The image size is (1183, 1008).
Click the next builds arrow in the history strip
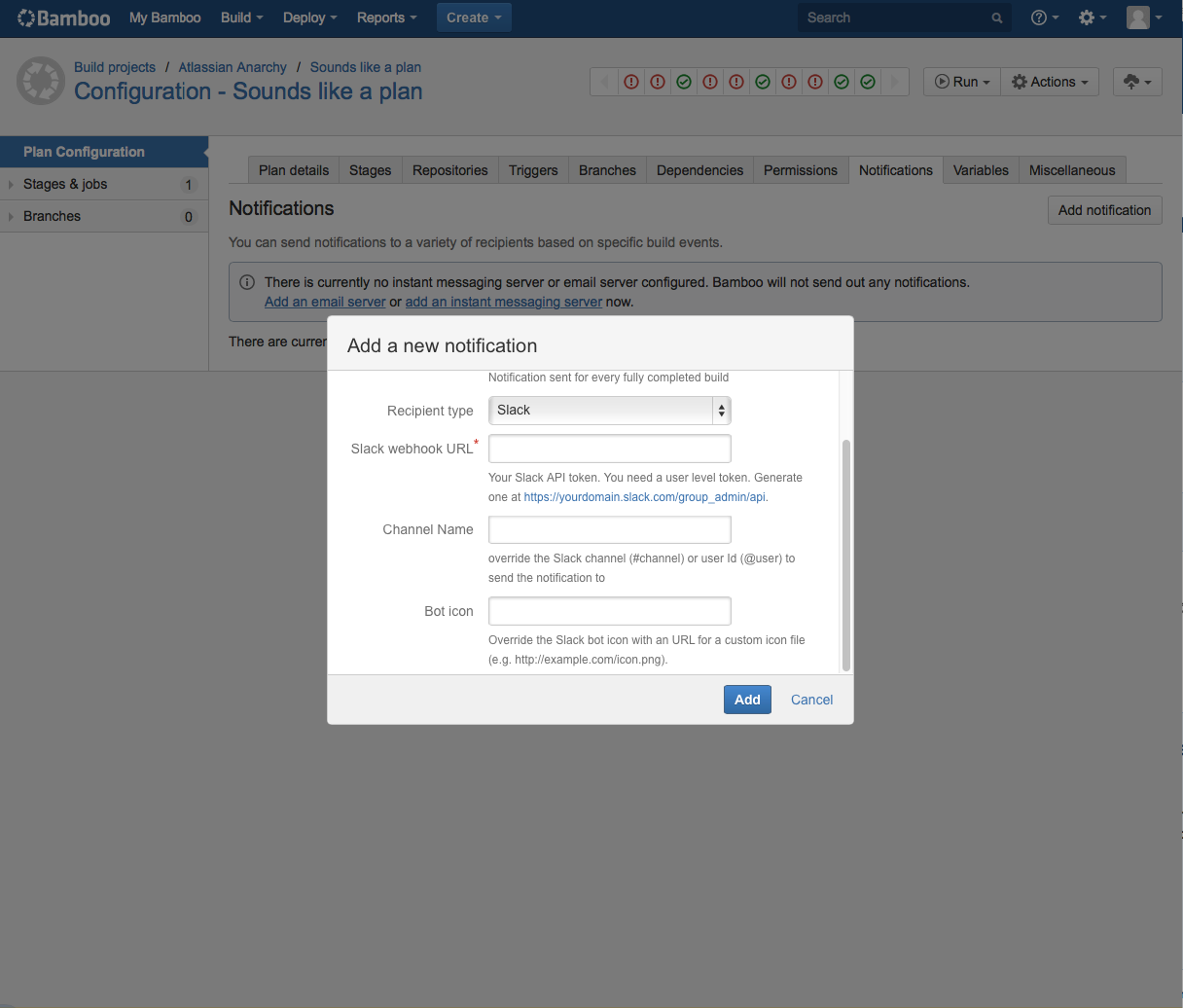click(895, 82)
